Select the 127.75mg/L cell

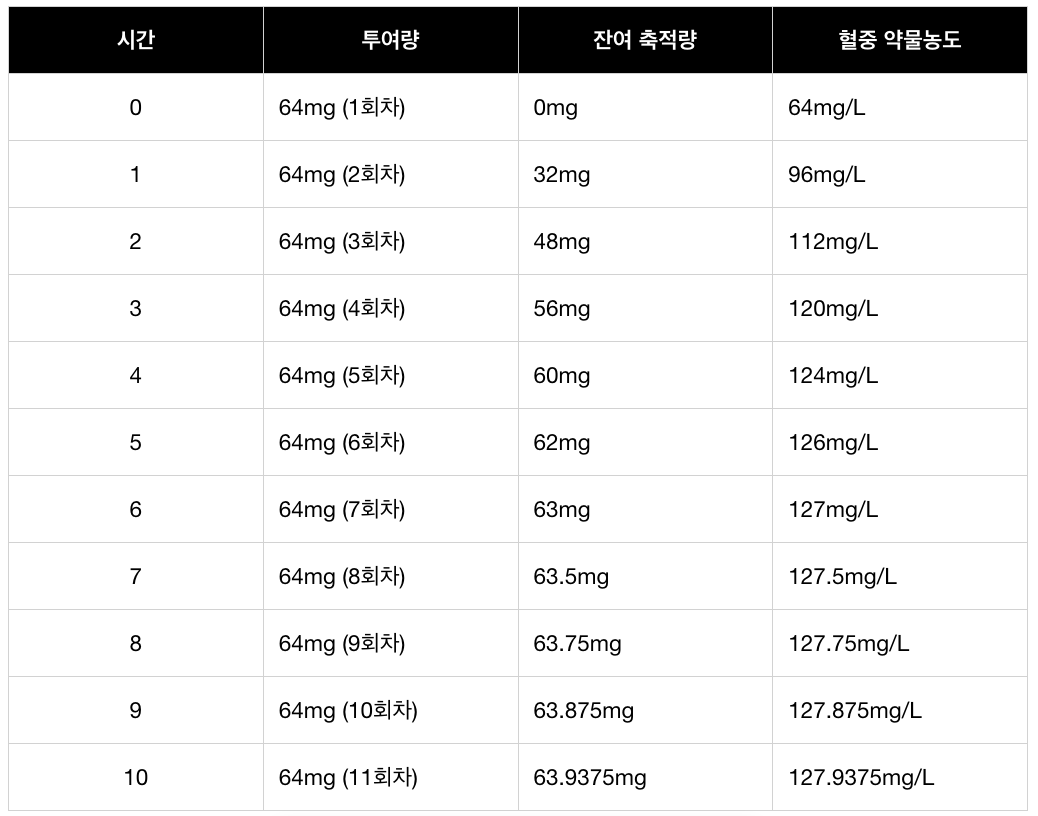coord(849,643)
